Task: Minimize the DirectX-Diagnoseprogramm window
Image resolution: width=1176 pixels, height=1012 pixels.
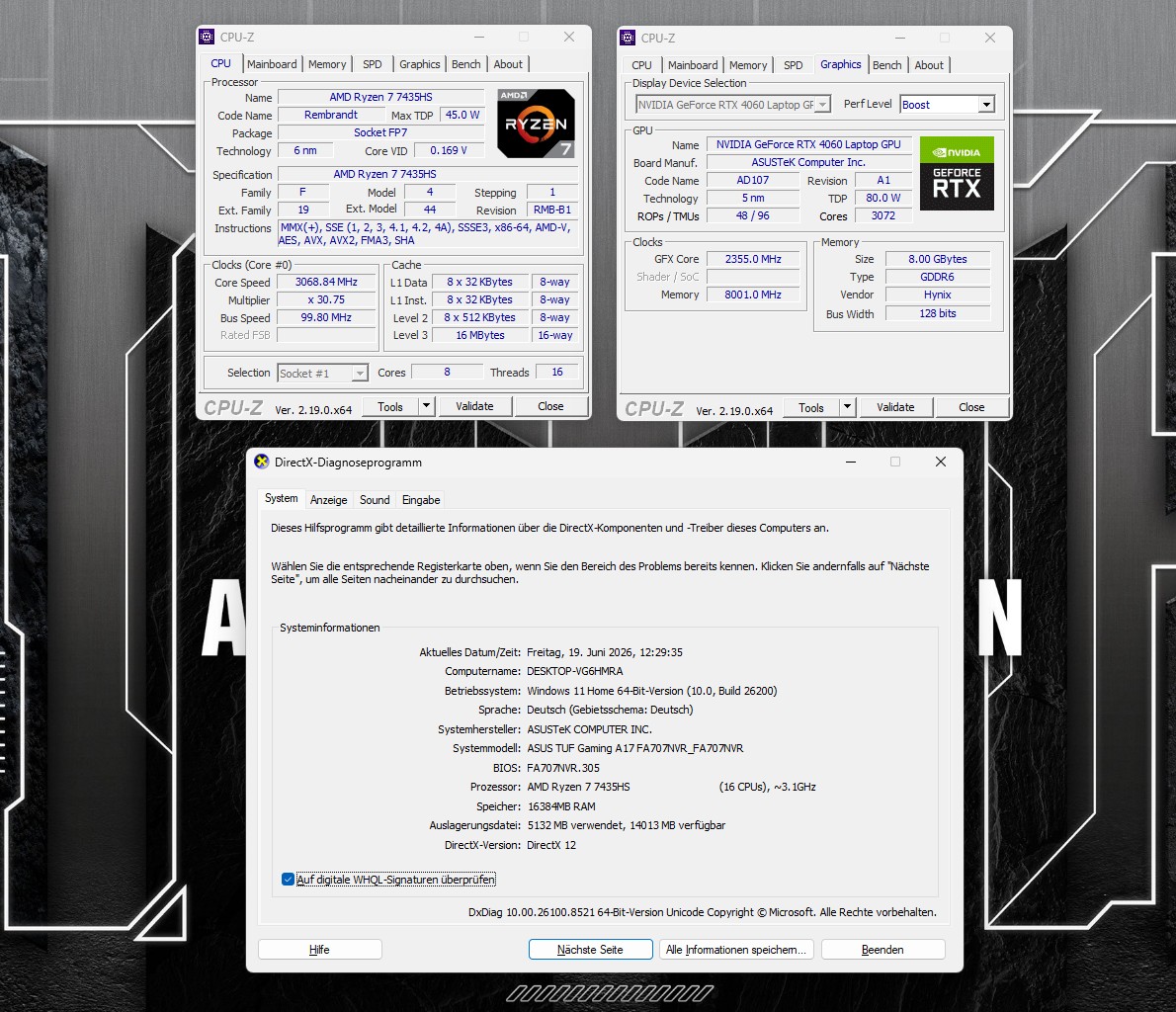Action: tap(851, 463)
